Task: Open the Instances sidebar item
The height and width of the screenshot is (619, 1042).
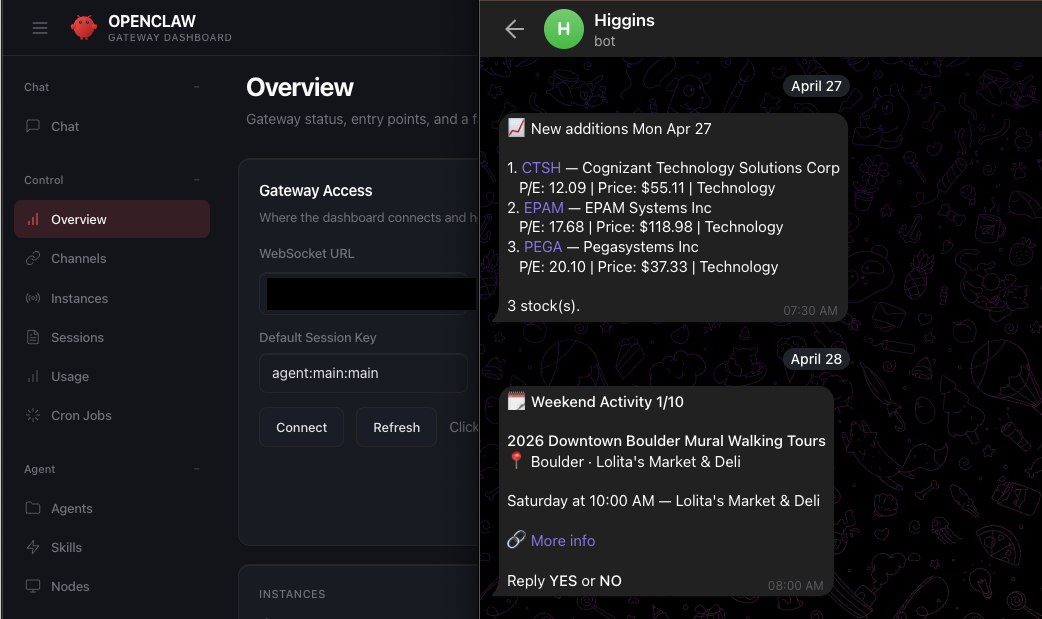Action: [x=112, y=299]
